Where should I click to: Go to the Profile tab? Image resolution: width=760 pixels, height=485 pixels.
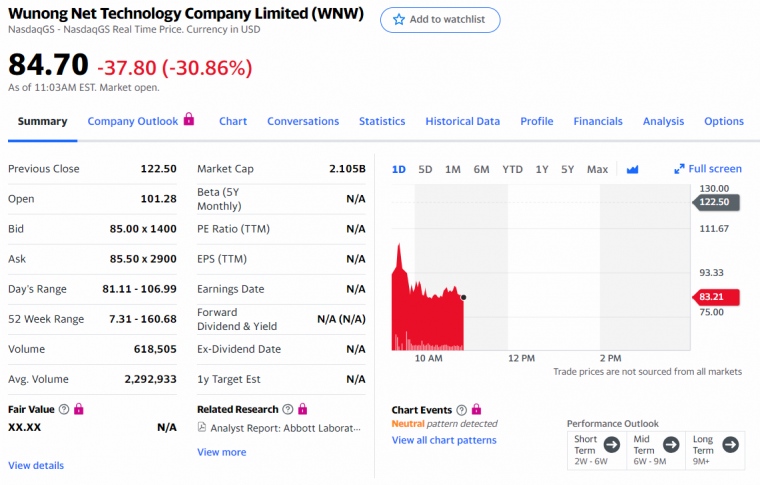point(537,121)
